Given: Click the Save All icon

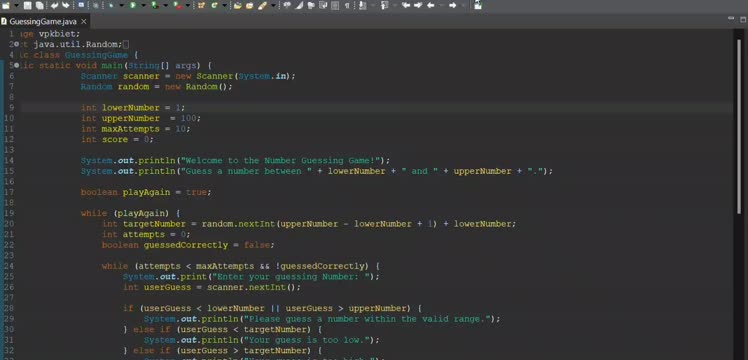Looking at the screenshot, I should (40, 5).
